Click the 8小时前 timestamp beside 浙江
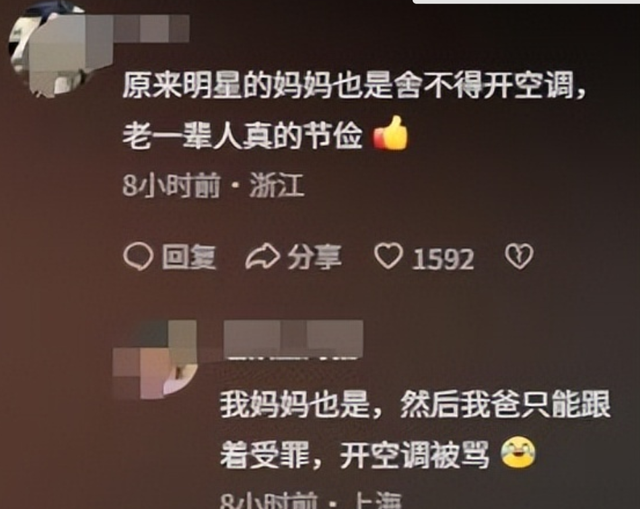 point(171,186)
